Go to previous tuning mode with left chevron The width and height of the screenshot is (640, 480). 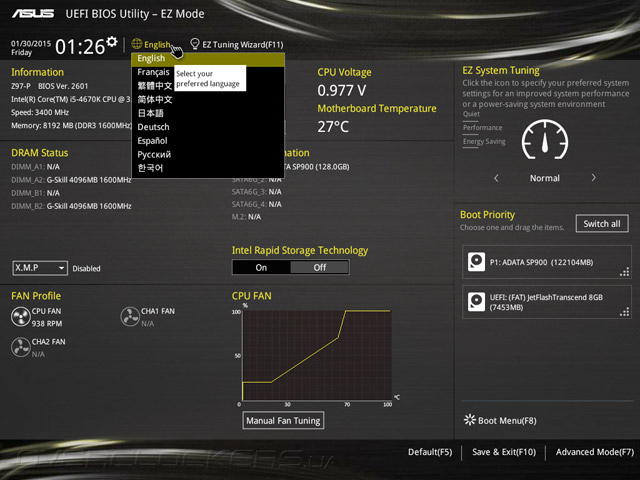[496, 178]
